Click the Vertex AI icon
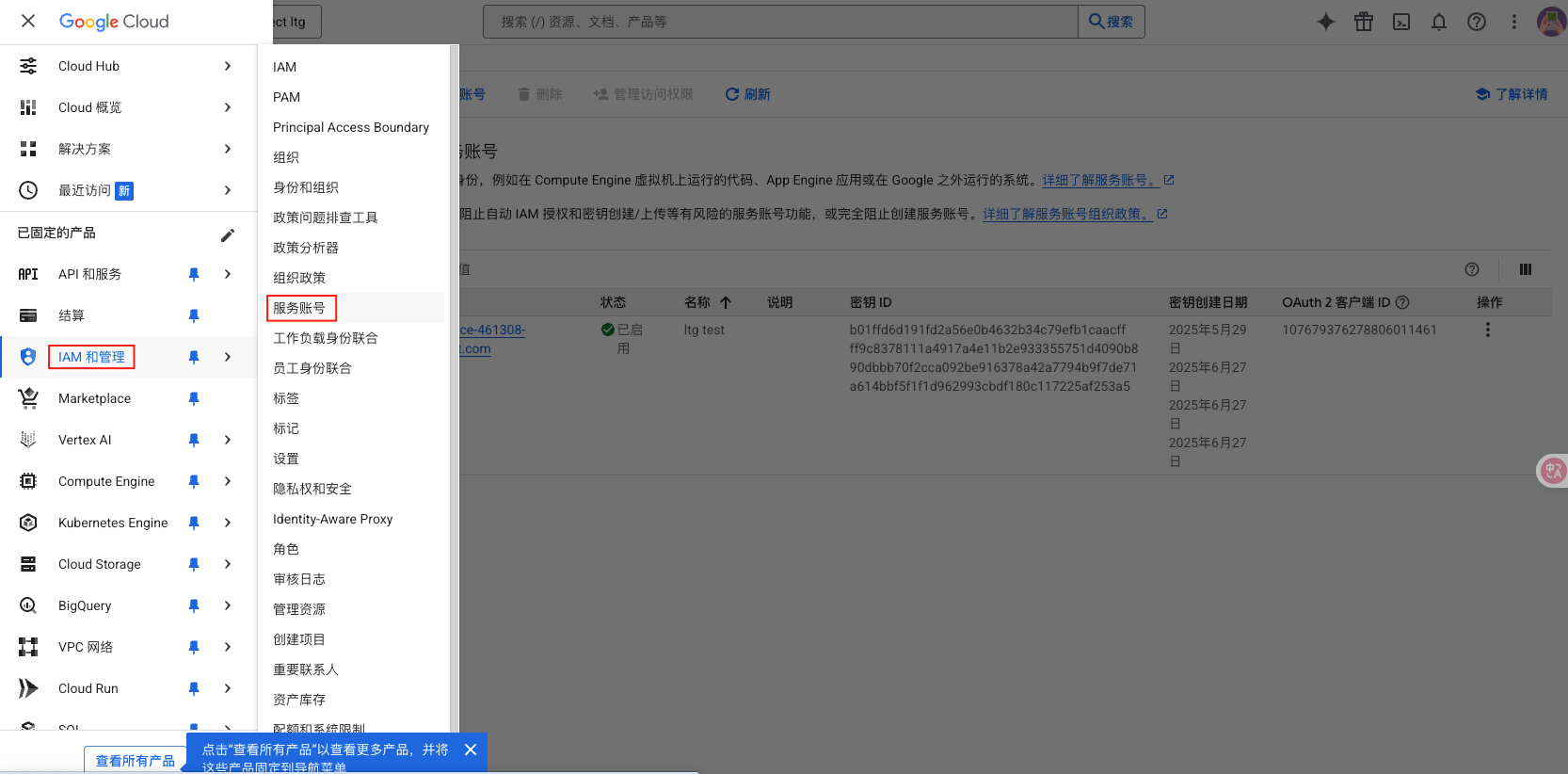Image resolution: width=1568 pixels, height=774 pixels. pyautogui.click(x=28, y=440)
